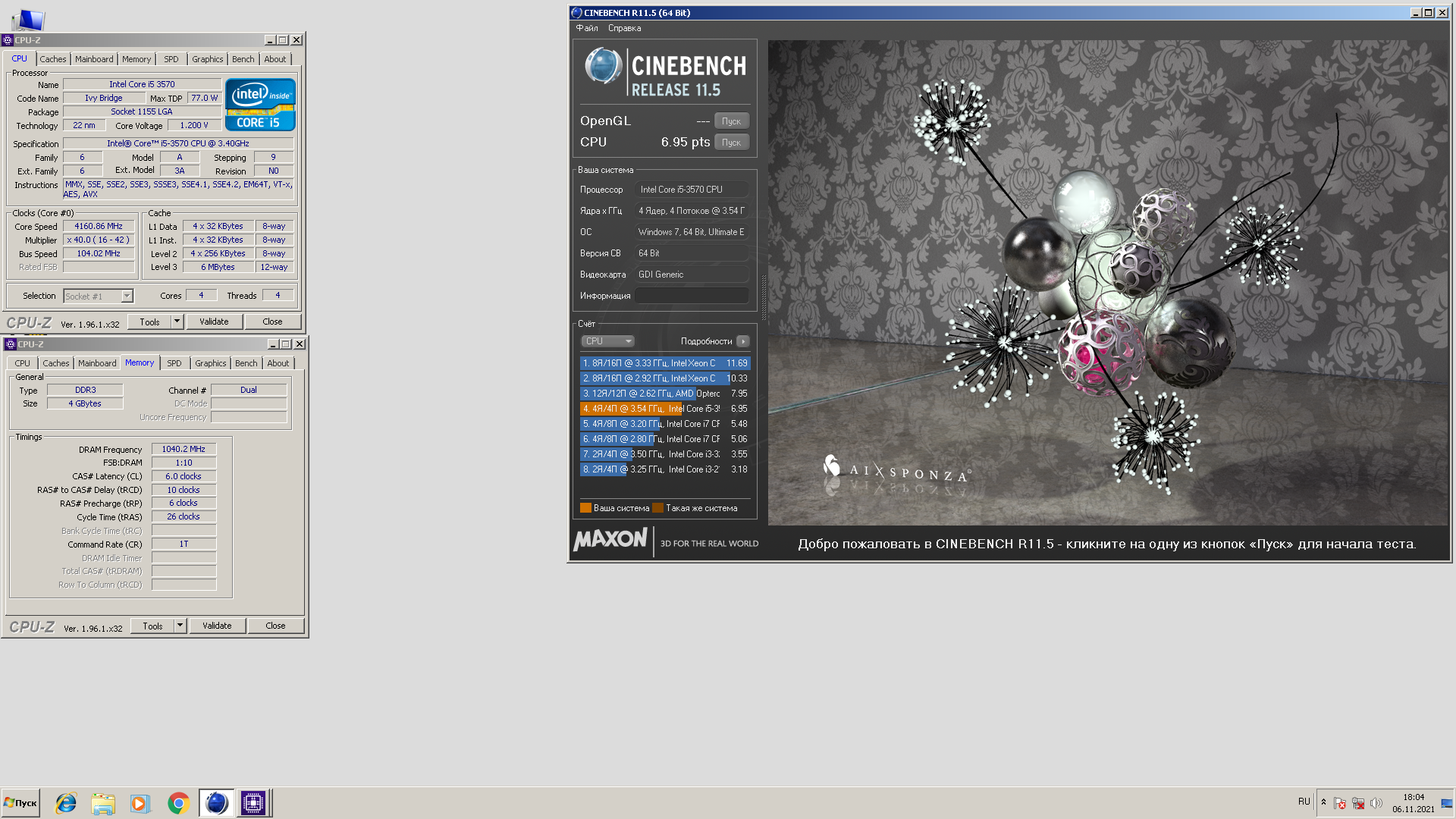Image resolution: width=1456 pixels, height=819 pixels.
Task: Open Caches tab in lower CPU-Z
Action: (56, 363)
